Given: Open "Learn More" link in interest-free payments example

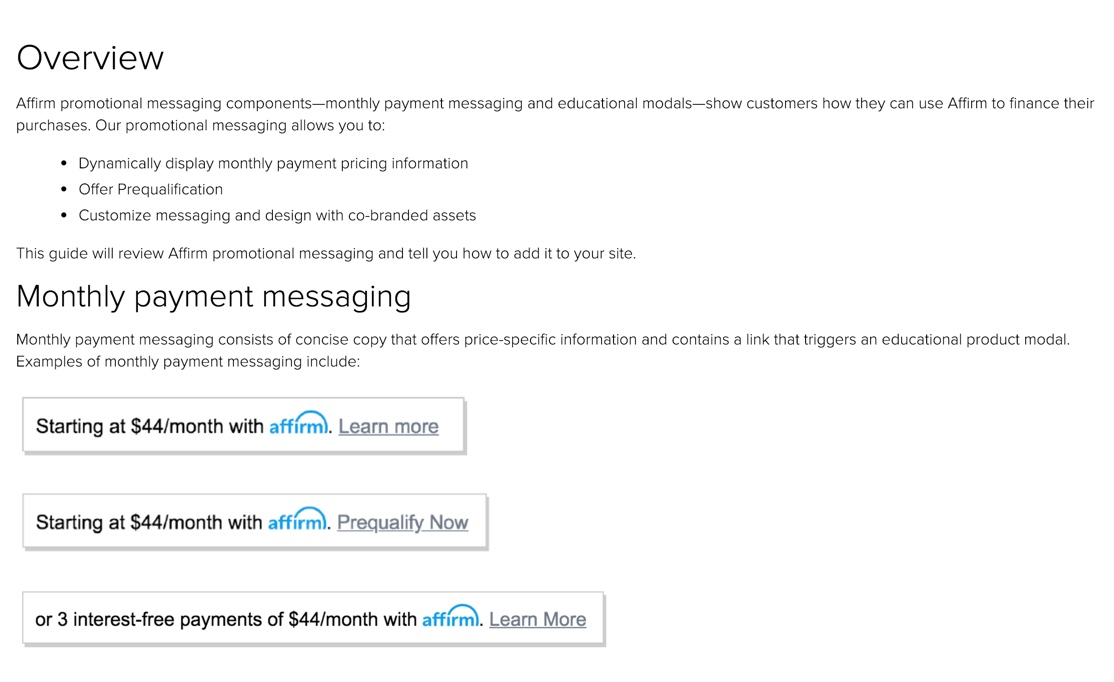Looking at the screenshot, I should point(537,619).
